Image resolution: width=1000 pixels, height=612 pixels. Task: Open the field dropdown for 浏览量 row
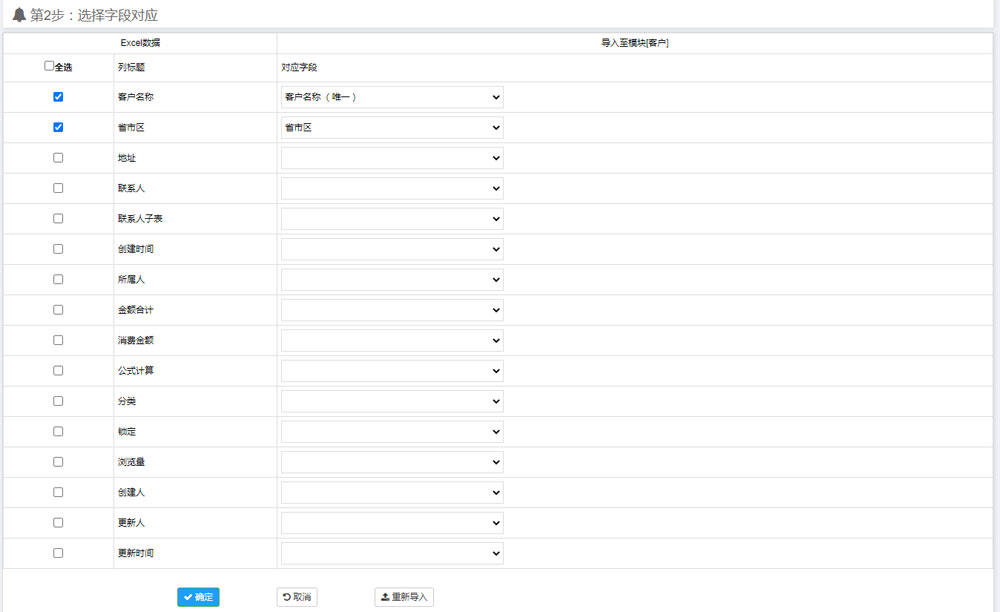point(392,462)
